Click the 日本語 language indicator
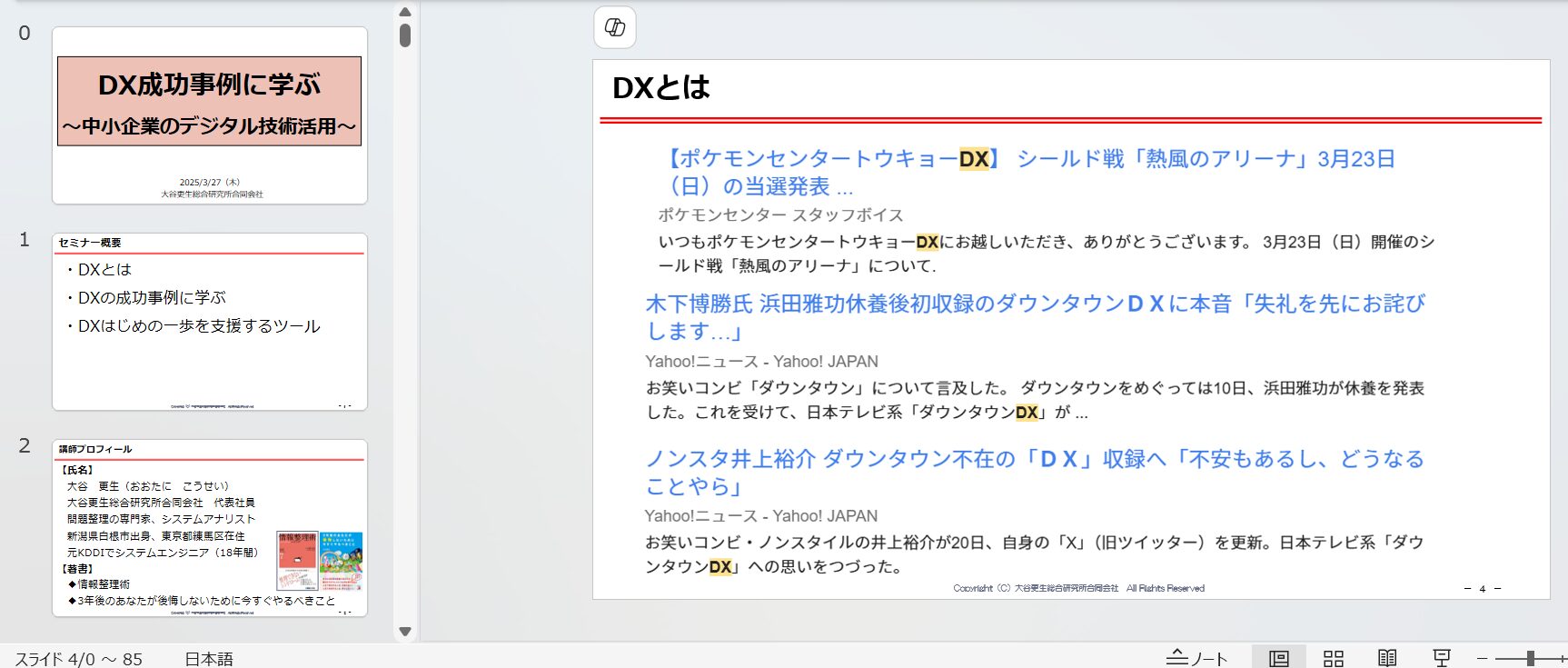This screenshot has height=668, width=1568. (209, 659)
